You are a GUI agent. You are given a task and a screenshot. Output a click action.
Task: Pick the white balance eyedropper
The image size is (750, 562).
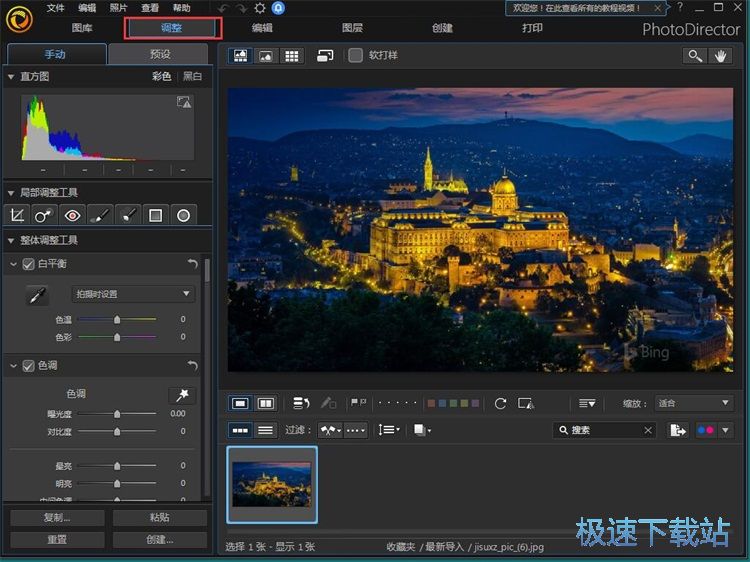[x=36, y=295]
